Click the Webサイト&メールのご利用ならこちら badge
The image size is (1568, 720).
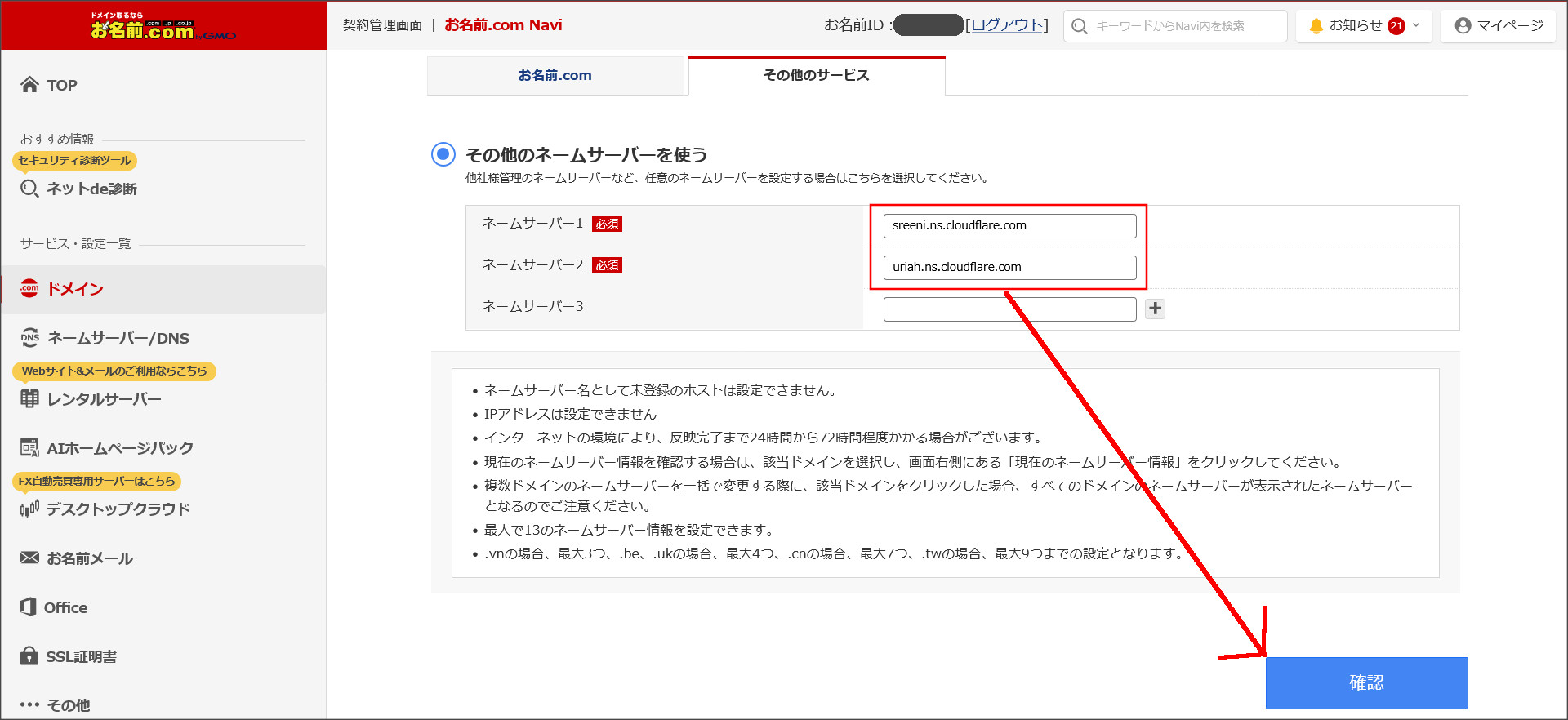[x=114, y=371]
